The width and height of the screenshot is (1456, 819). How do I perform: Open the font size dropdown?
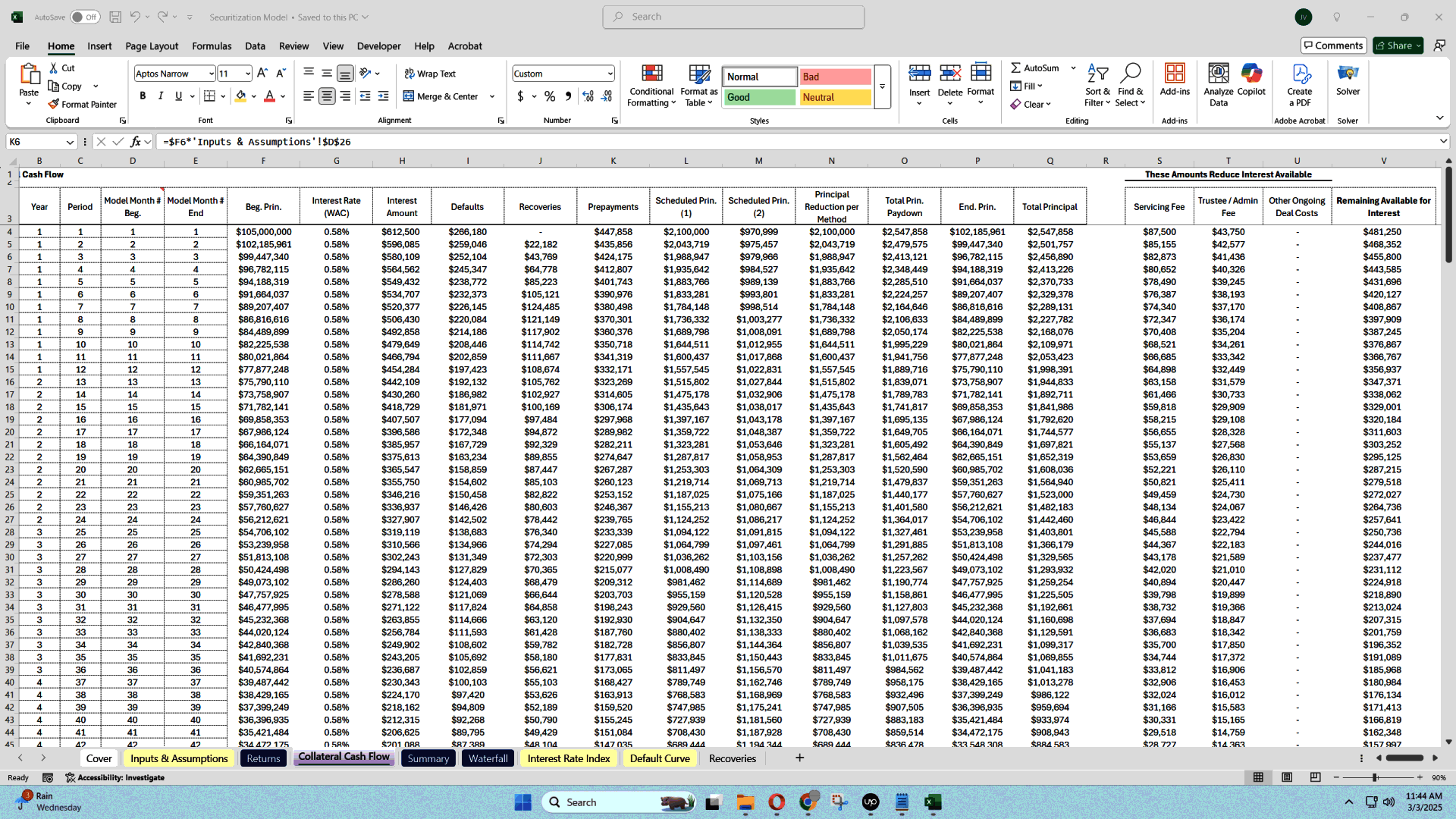coord(247,74)
